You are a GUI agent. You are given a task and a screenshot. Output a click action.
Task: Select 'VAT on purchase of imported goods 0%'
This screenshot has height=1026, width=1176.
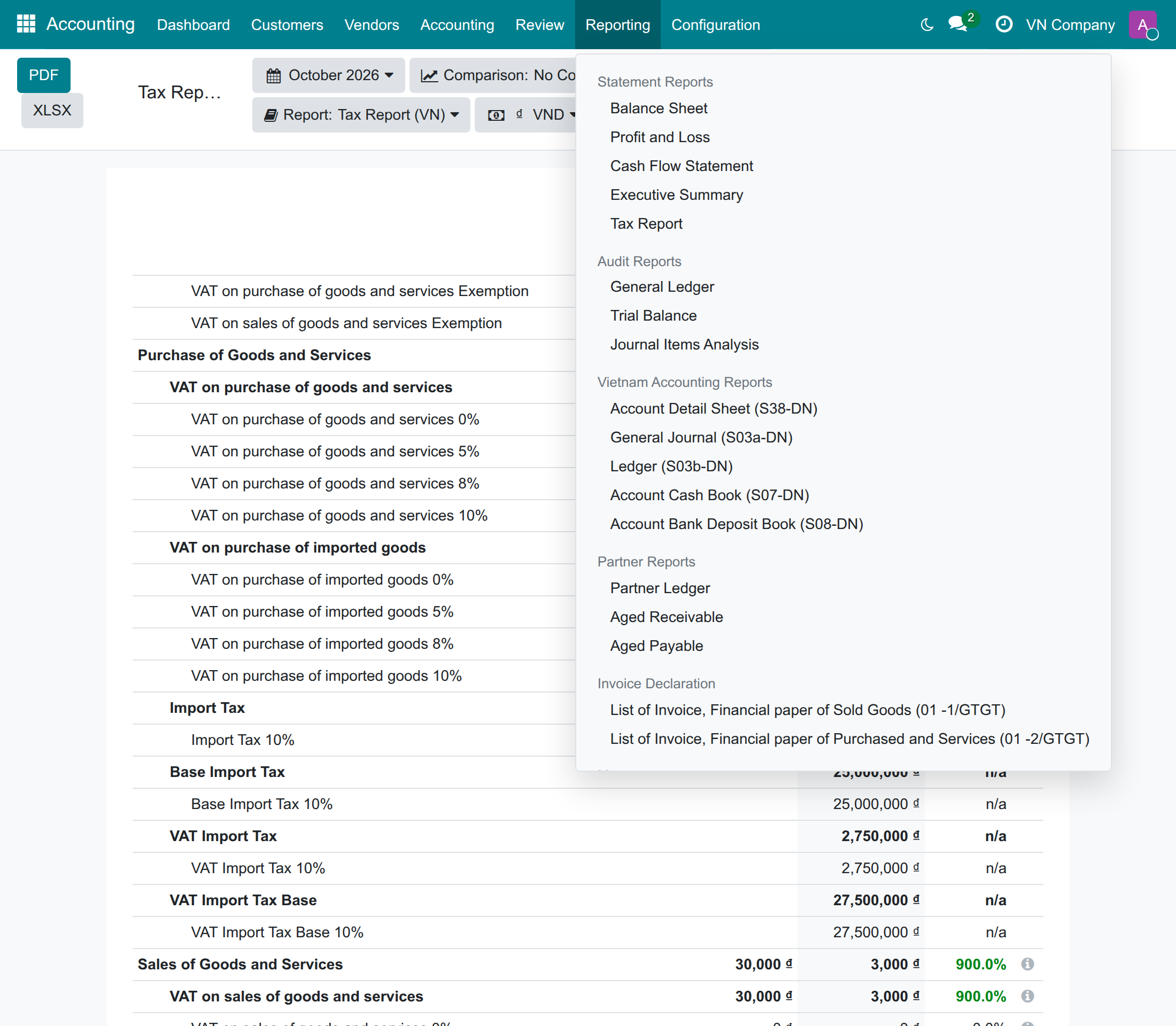tap(322, 579)
